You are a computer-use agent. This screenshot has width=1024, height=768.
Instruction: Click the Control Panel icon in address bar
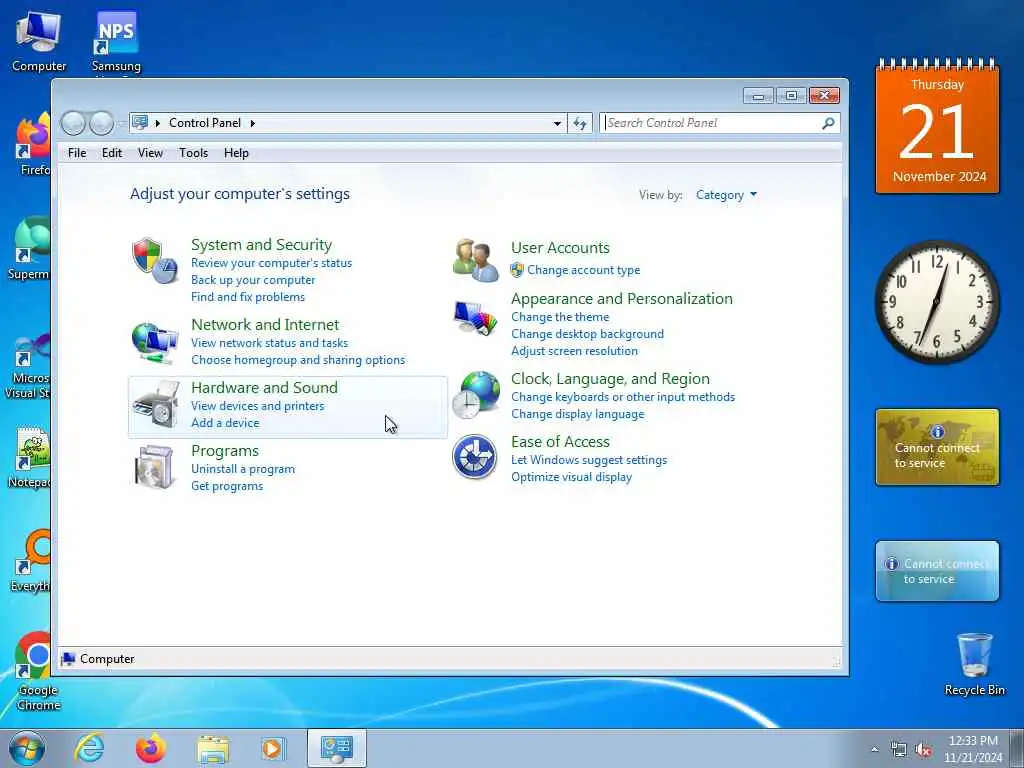[x=140, y=122]
